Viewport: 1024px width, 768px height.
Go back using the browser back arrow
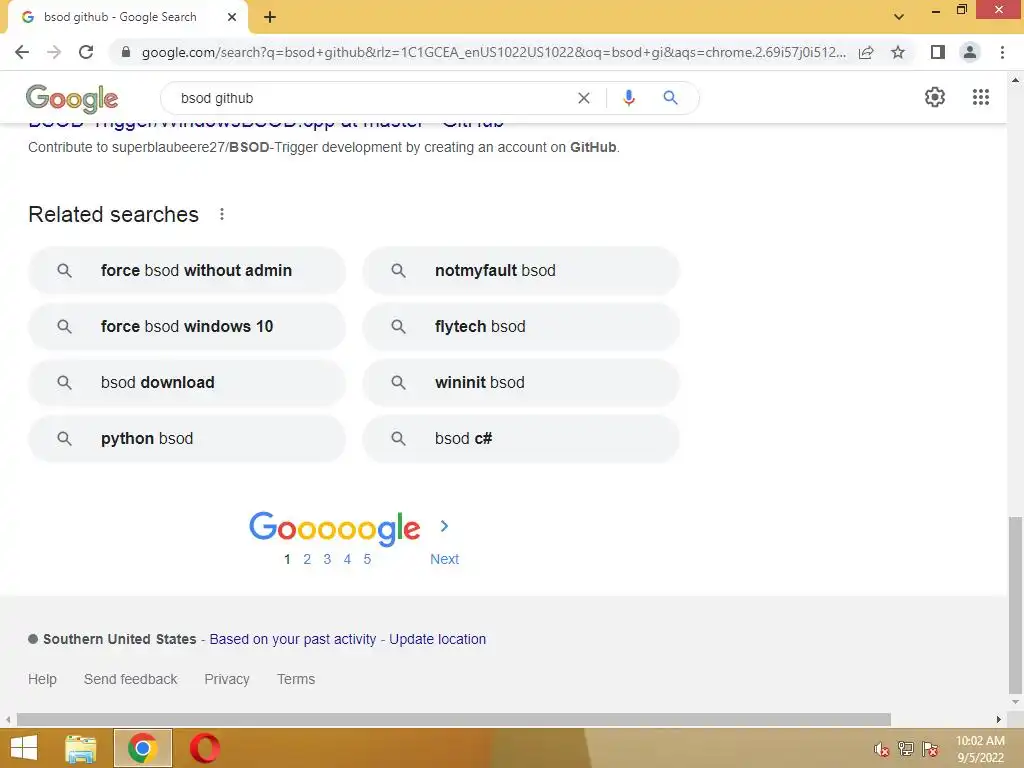[22, 52]
